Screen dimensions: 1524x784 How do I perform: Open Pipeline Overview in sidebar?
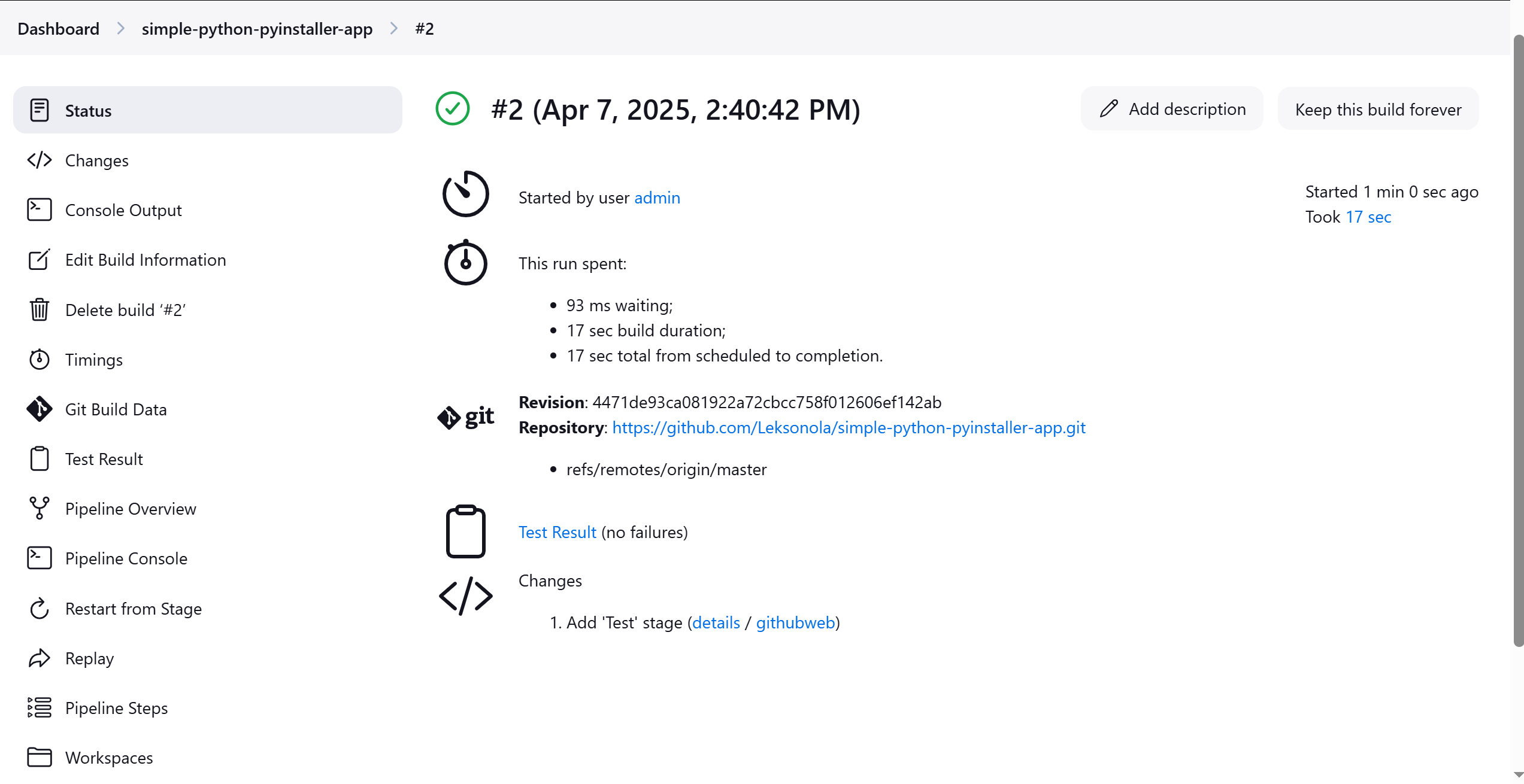click(x=208, y=508)
